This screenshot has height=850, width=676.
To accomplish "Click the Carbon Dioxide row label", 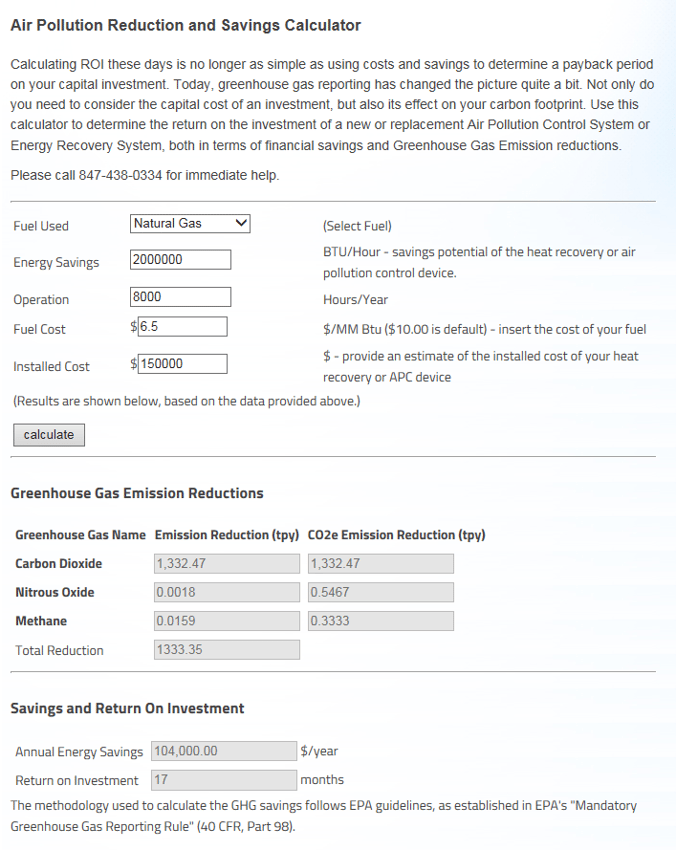I will tap(59, 564).
